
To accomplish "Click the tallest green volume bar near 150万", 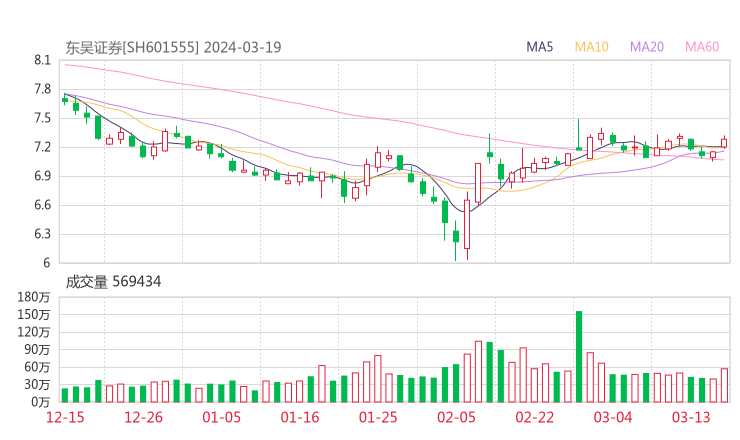I will pos(579,356).
